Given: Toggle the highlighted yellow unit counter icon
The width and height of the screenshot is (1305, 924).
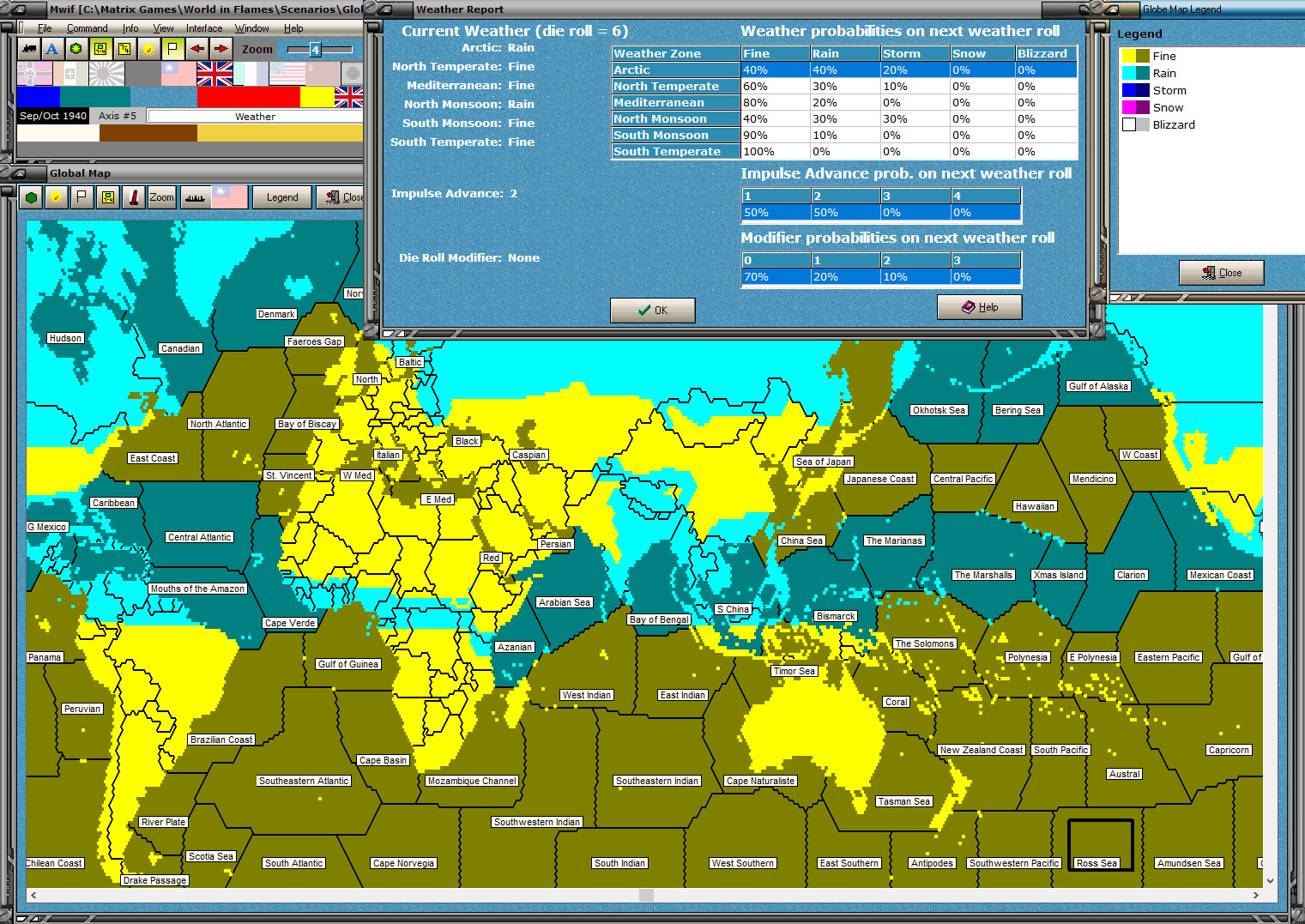Looking at the screenshot, I should (100, 49).
